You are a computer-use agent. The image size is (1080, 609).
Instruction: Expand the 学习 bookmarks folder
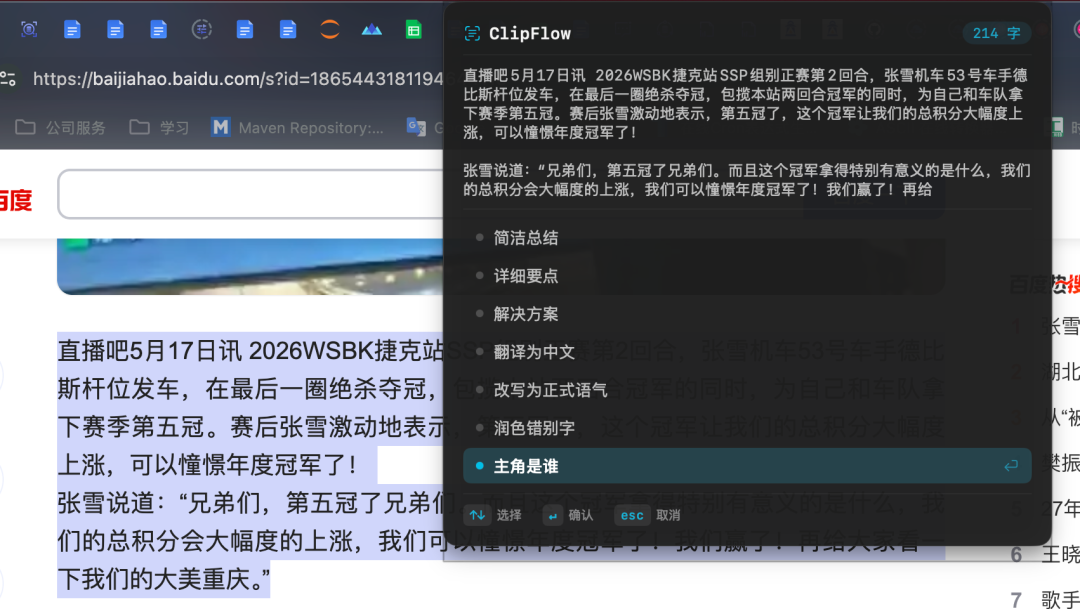pos(159,127)
